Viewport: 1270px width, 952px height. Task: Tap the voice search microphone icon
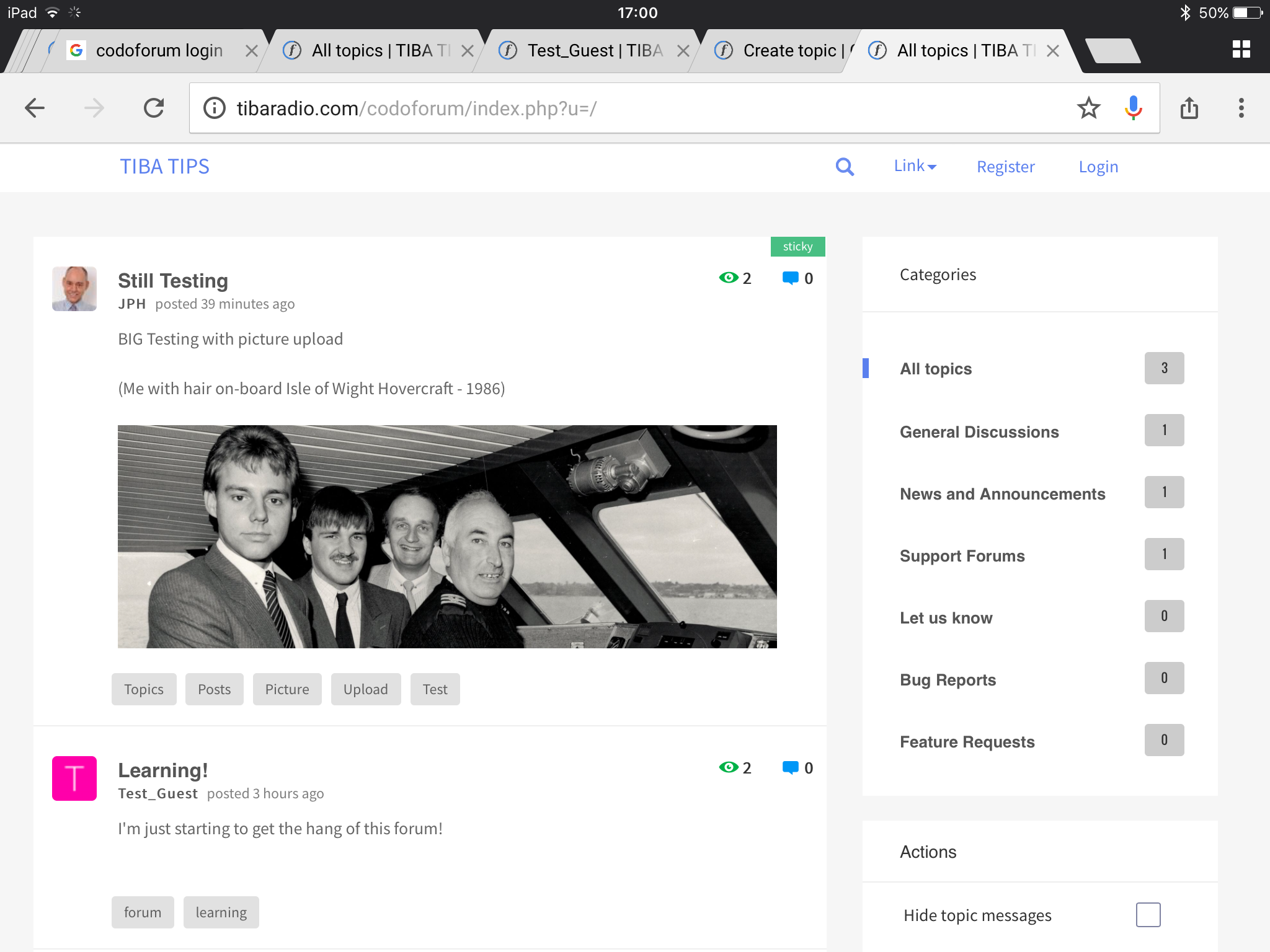1133,108
